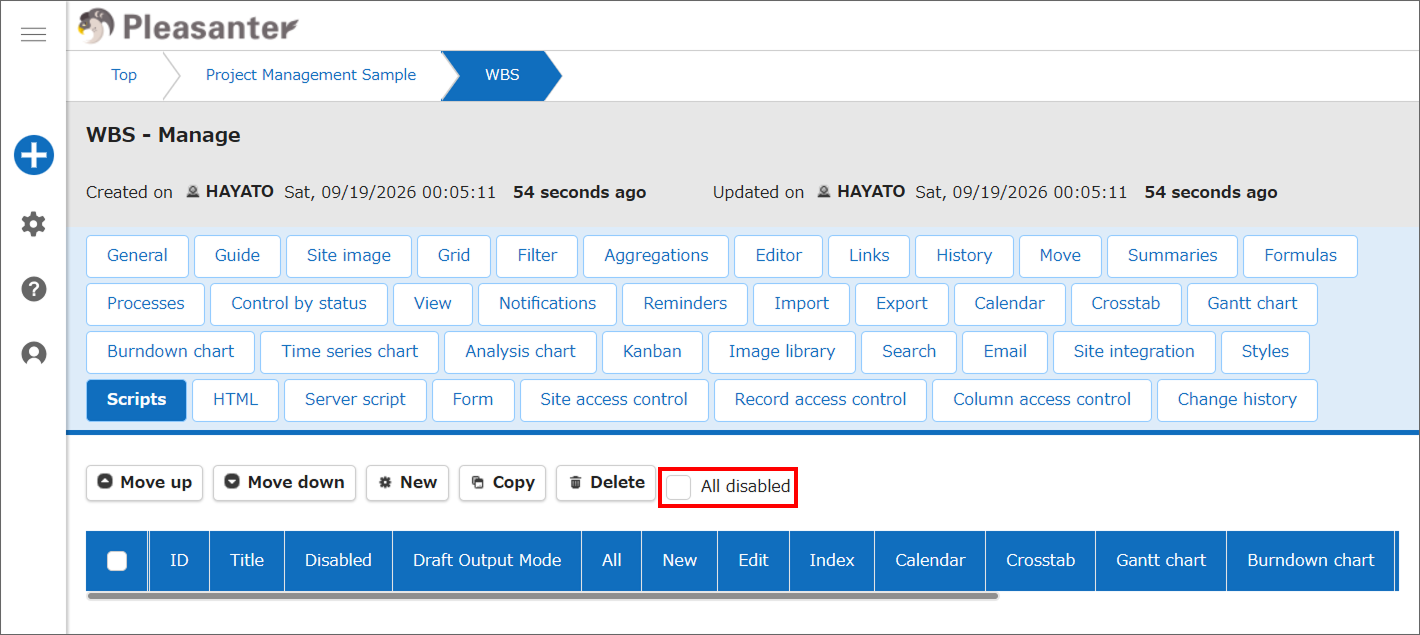Open the Record access control tab
The width and height of the screenshot is (1420, 635).
coord(820,400)
